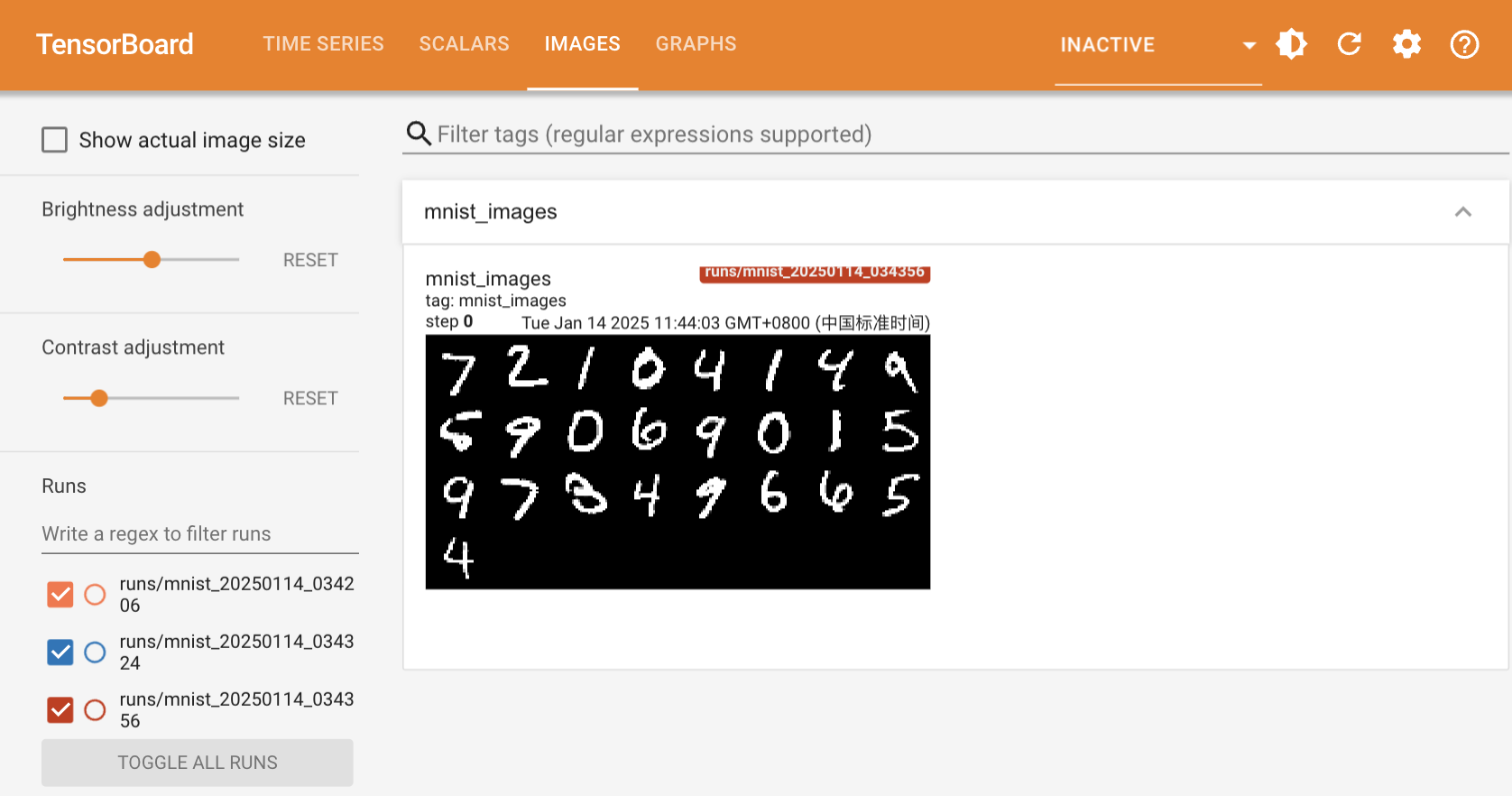1512x796 pixels.
Task: Reset the brightness adjustment
Action: pyautogui.click(x=310, y=260)
